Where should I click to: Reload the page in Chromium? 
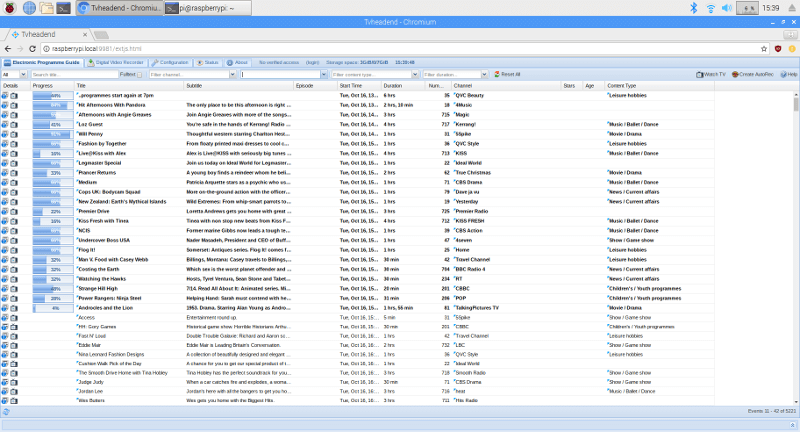[x=32, y=49]
